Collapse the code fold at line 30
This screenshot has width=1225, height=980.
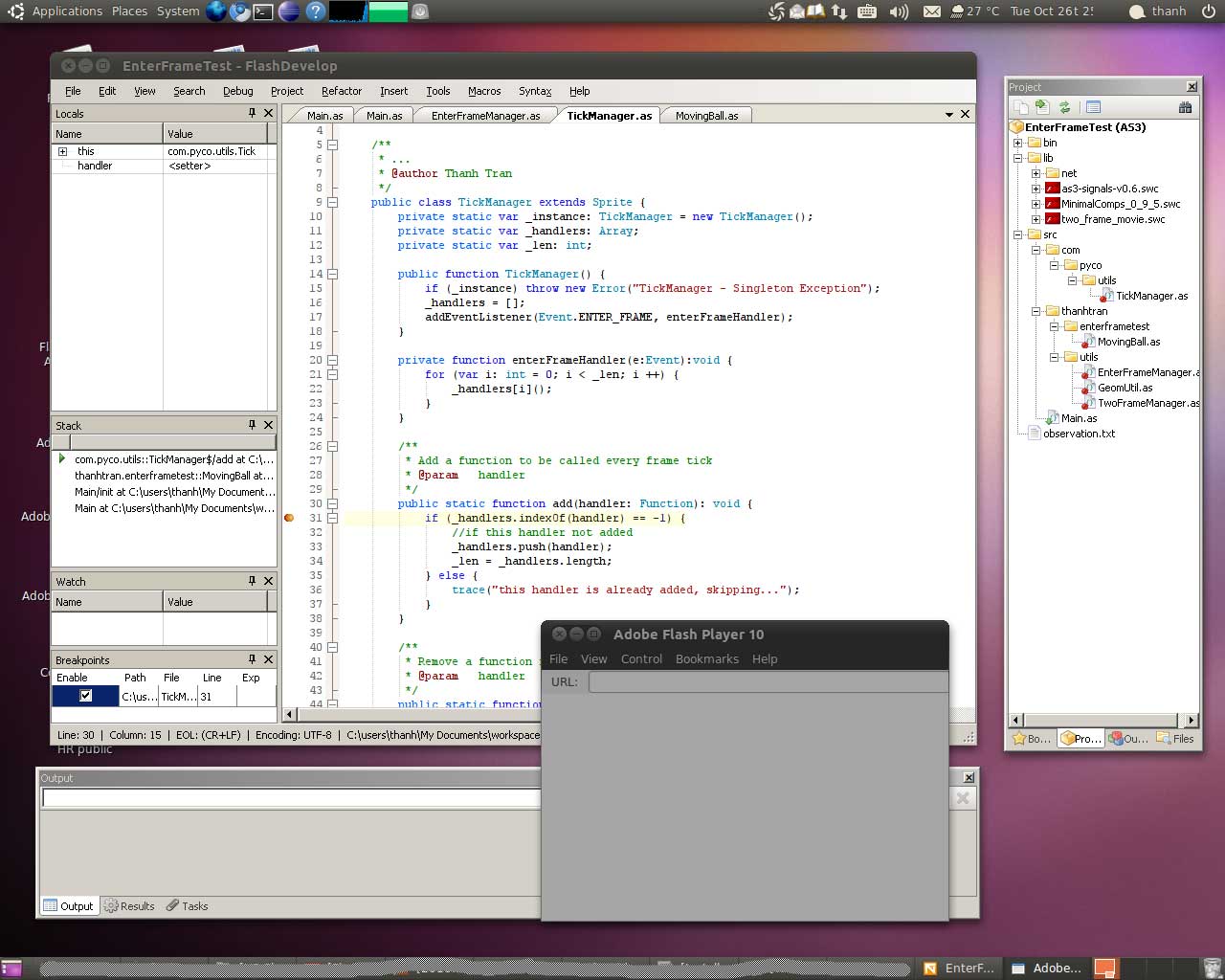coord(333,503)
